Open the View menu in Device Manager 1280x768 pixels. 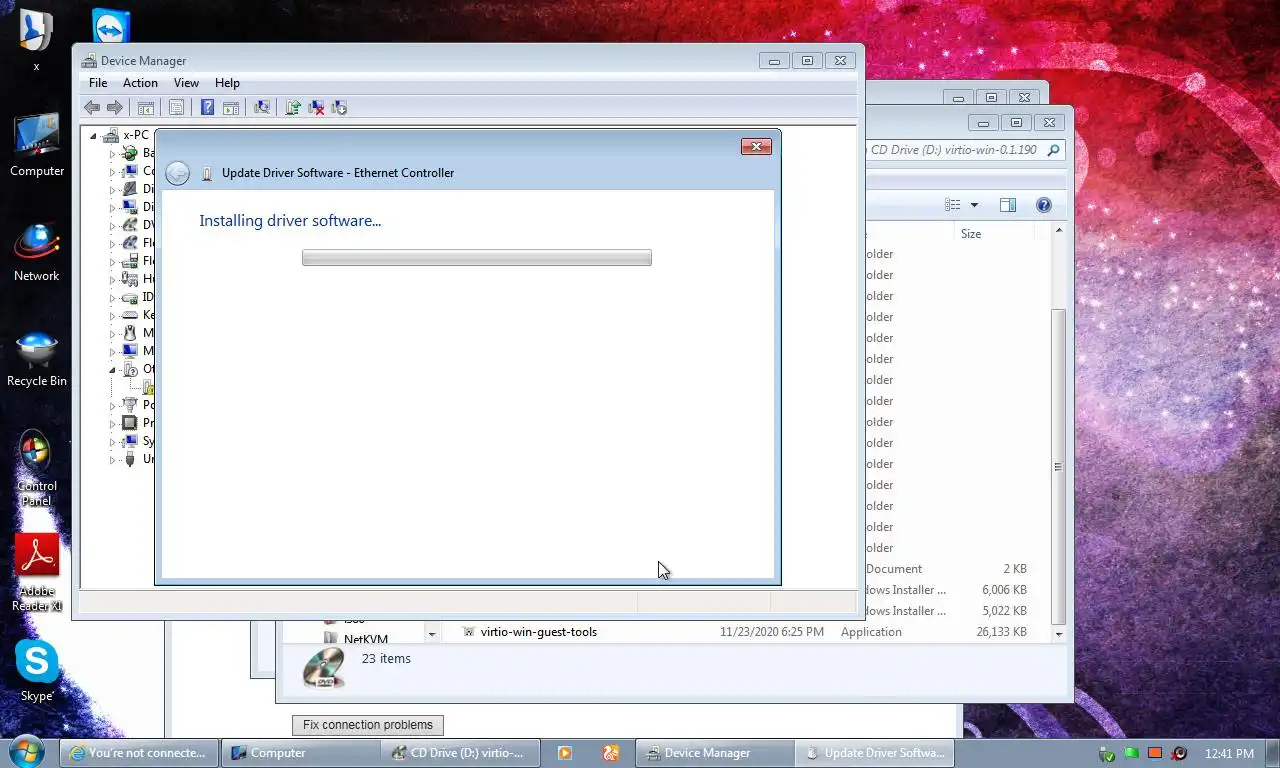(x=186, y=83)
